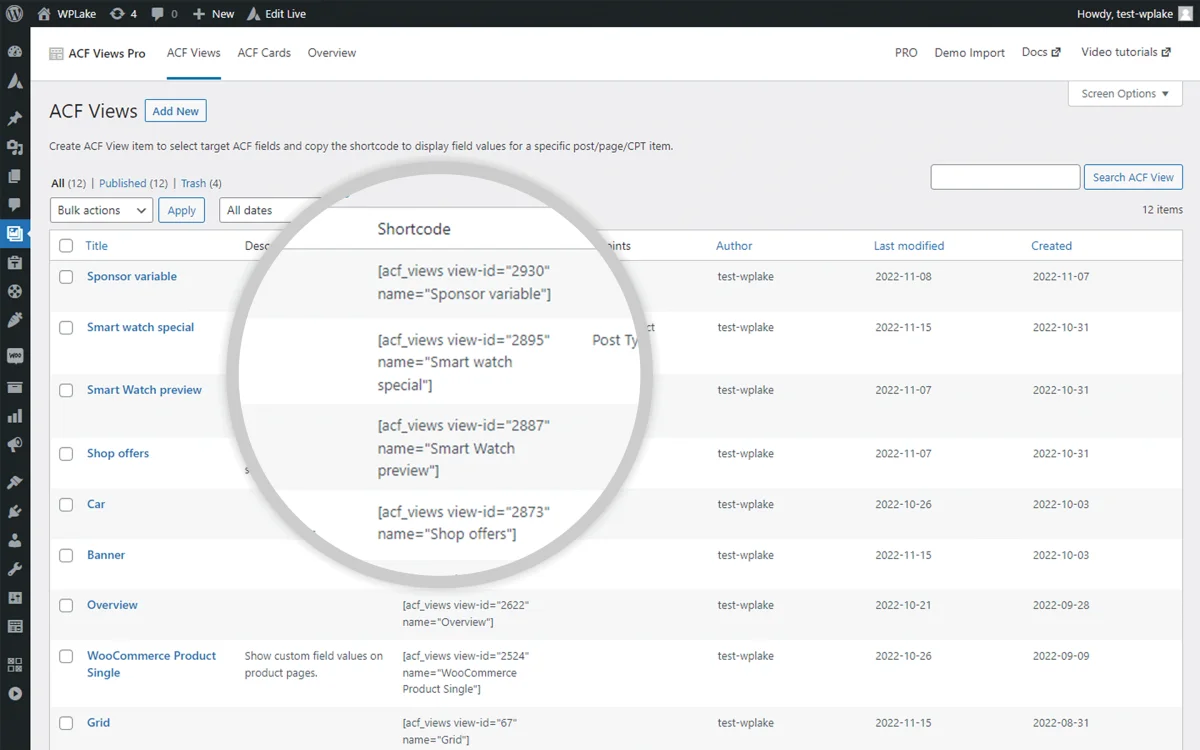The image size is (1200, 750).
Task: Sort the table by Last modified
Action: [909, 246]
